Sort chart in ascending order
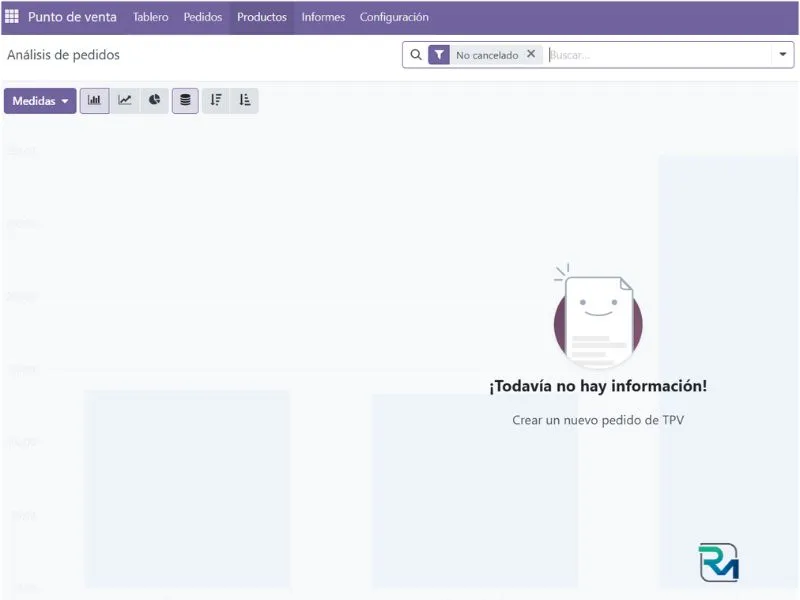 coord(245,100)
